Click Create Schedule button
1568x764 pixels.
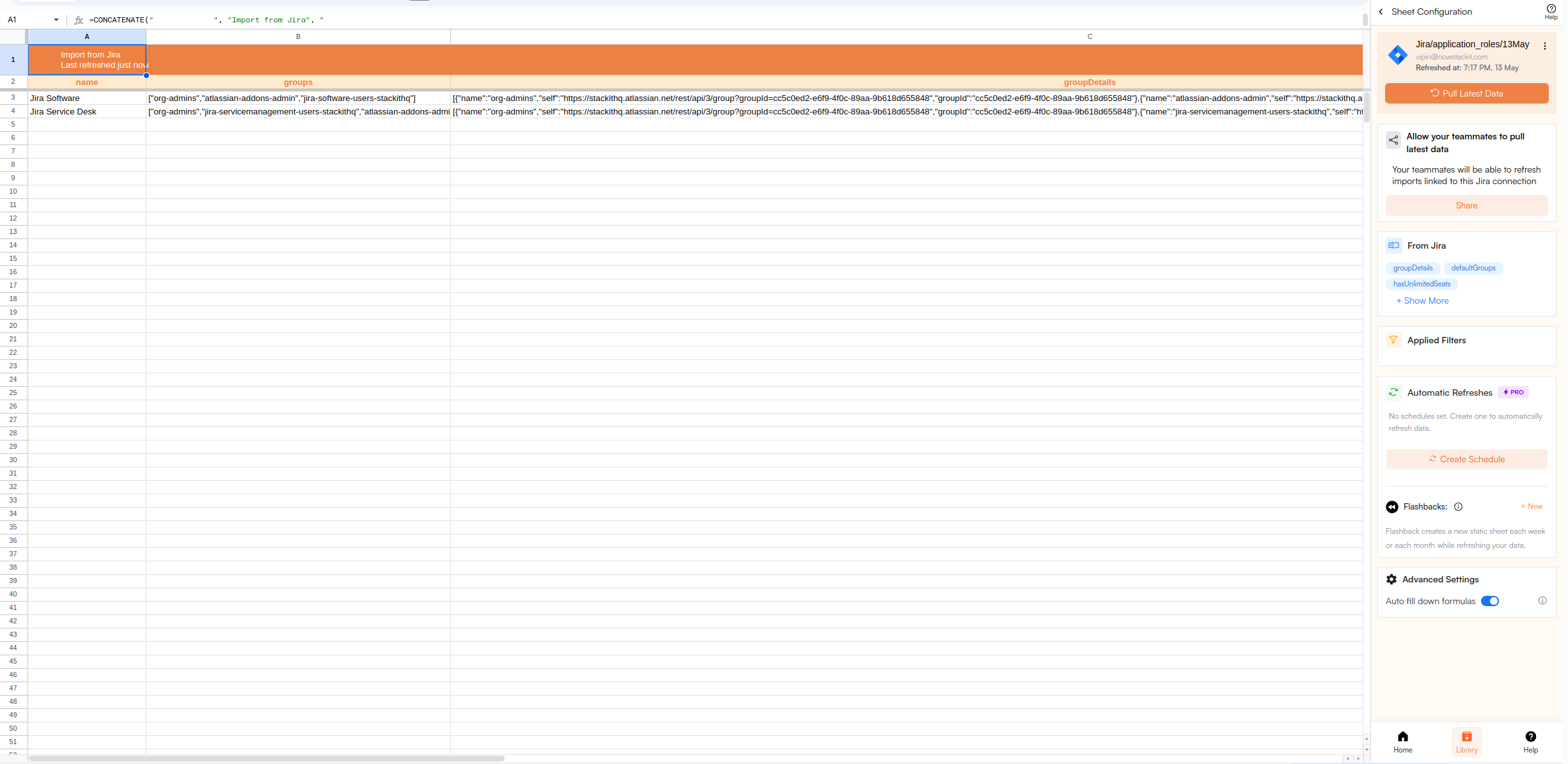pos(1466,459)
